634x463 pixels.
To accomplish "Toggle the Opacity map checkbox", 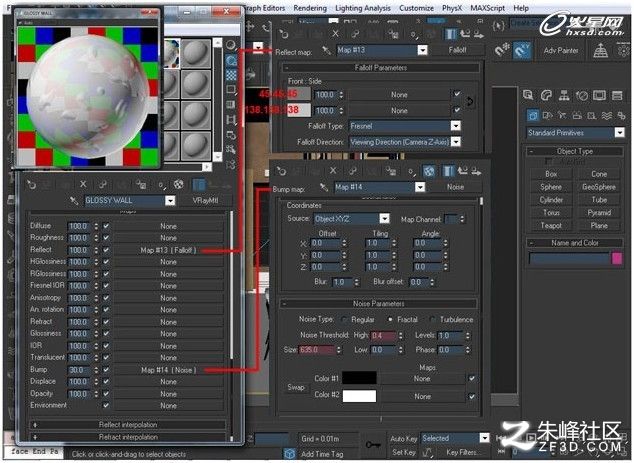I will tap(106, 393).
